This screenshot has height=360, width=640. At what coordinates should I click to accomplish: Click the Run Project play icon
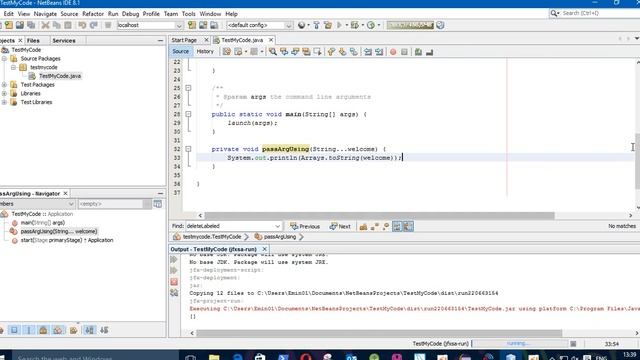[339, 25]
